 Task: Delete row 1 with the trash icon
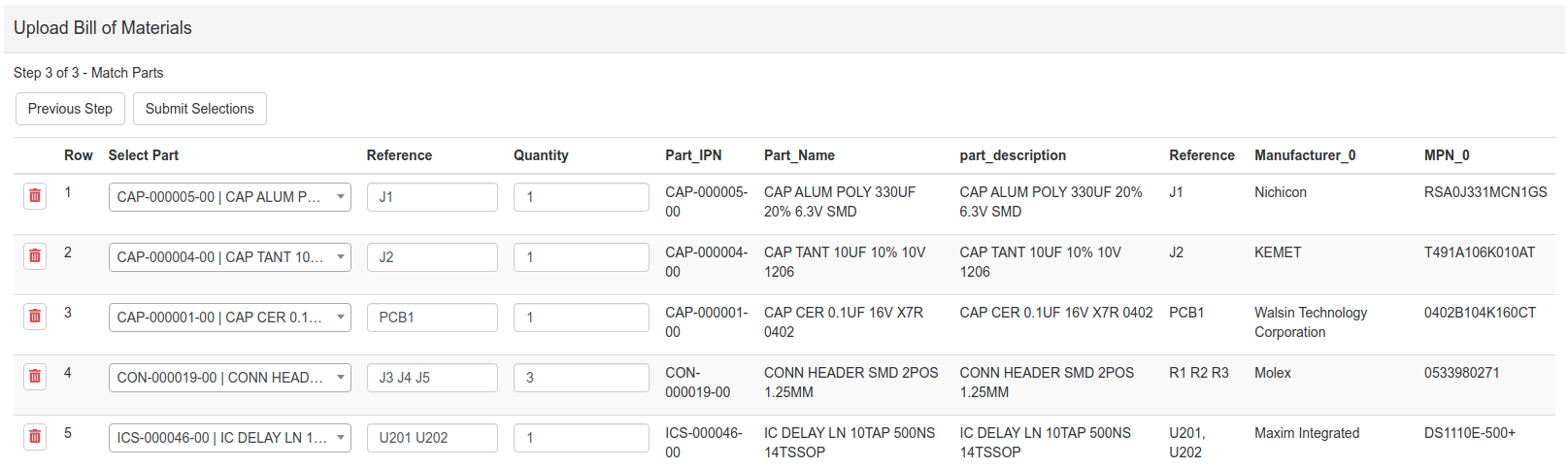(x=35, y=196)
